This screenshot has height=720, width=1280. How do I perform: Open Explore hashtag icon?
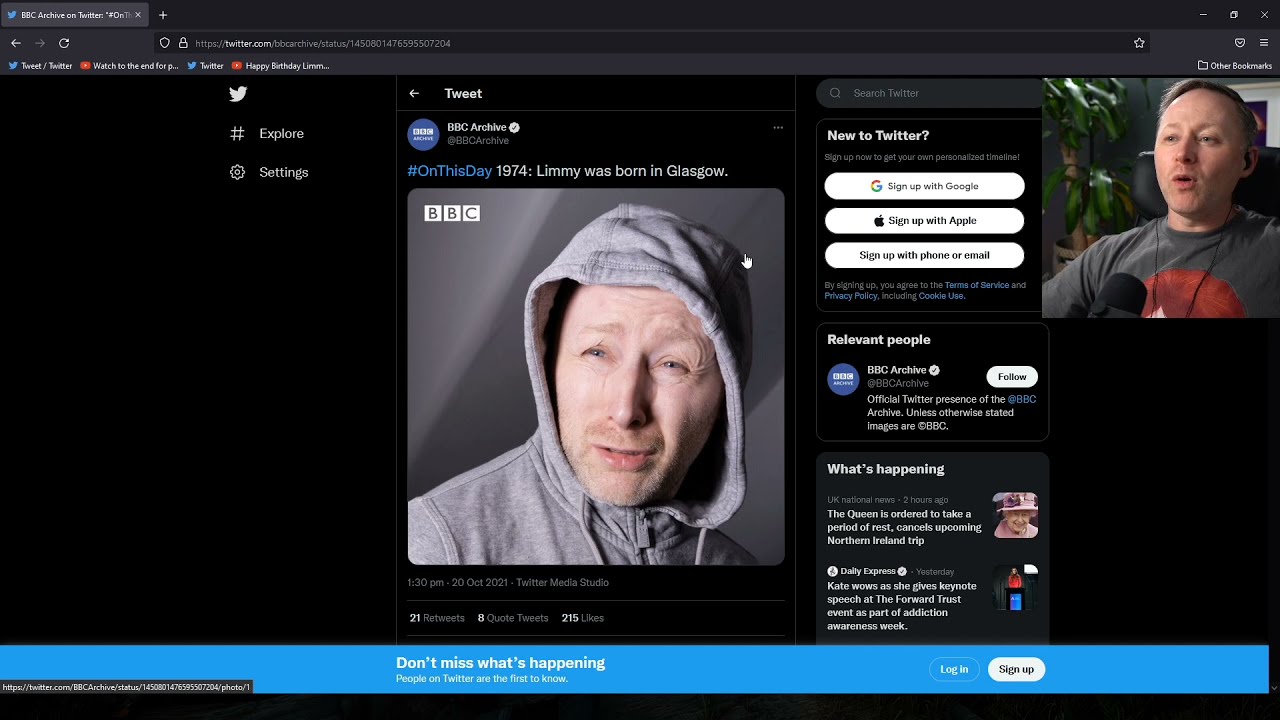pyautogui.click(x=237, y=133)
